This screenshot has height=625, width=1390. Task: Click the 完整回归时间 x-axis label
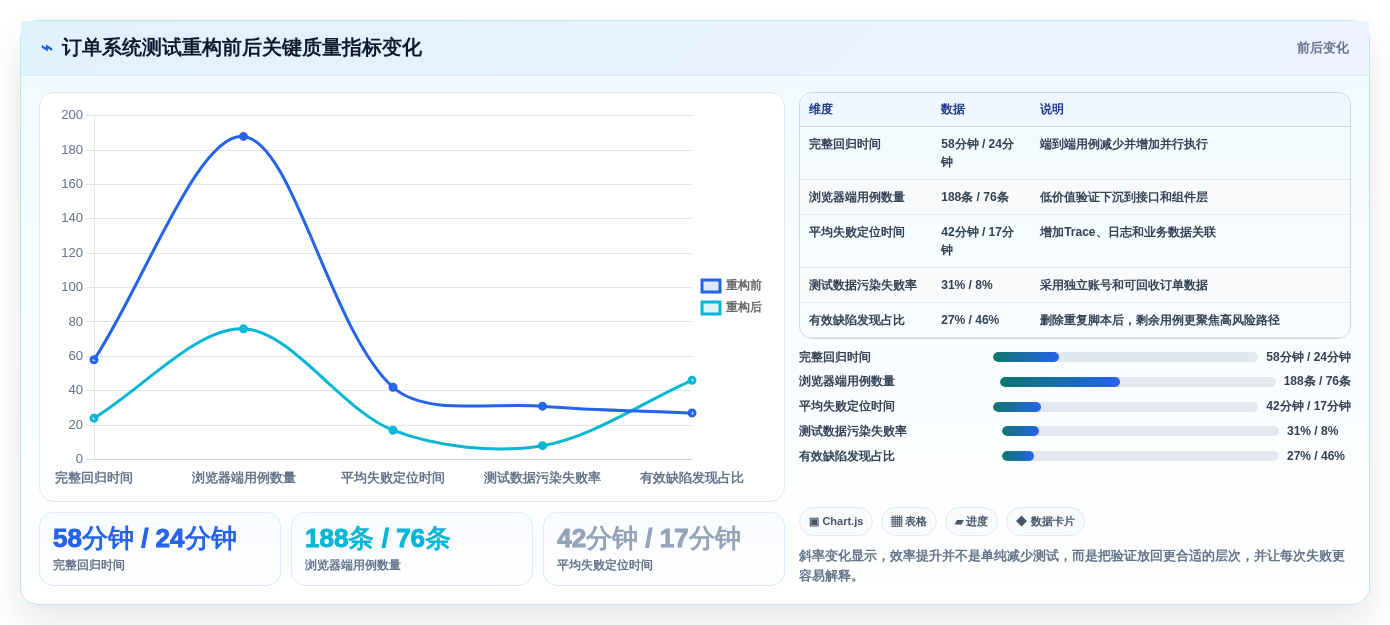94,478
